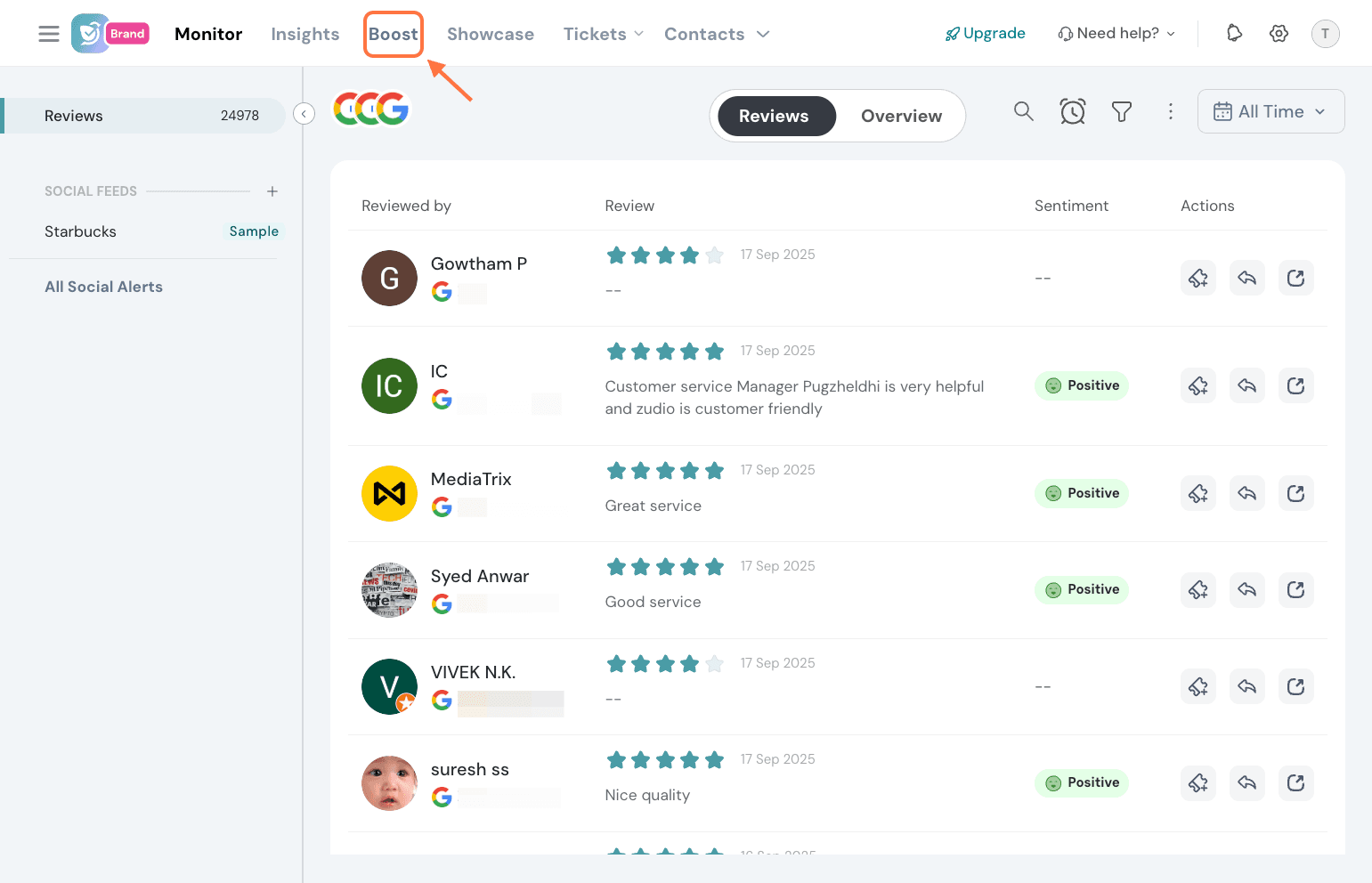Open the settings gear icon
This screenshot has height=883, width=1372.
pyautogui.click(x=1279, y=34)
